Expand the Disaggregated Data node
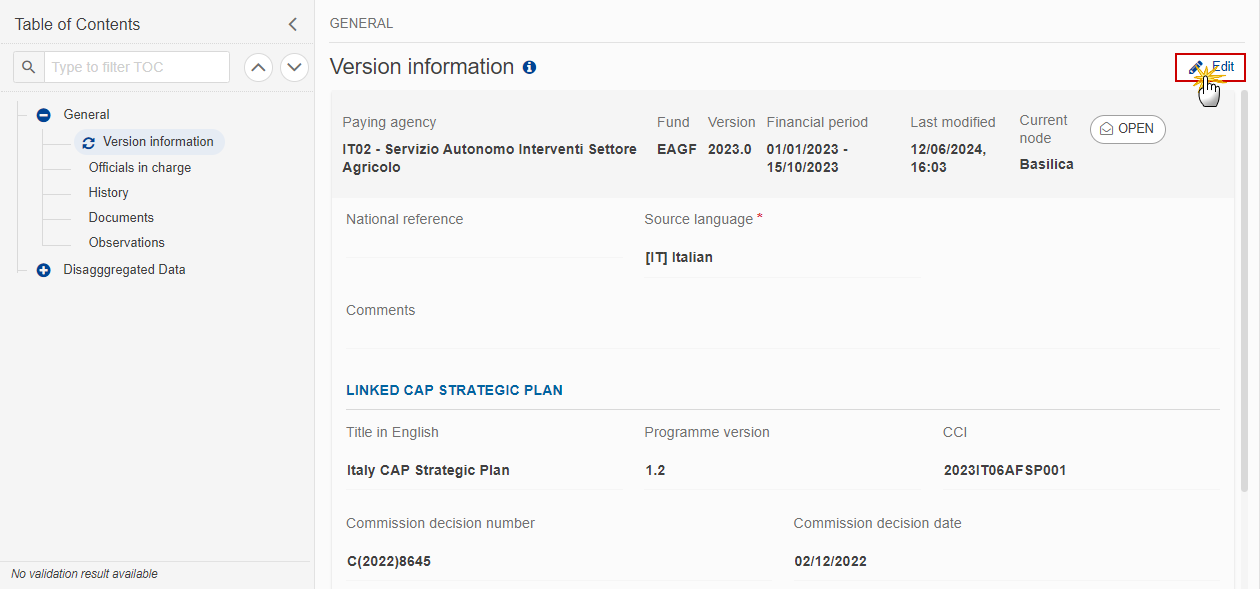Viewport: 1260px width, 589px height. [43, 270]
